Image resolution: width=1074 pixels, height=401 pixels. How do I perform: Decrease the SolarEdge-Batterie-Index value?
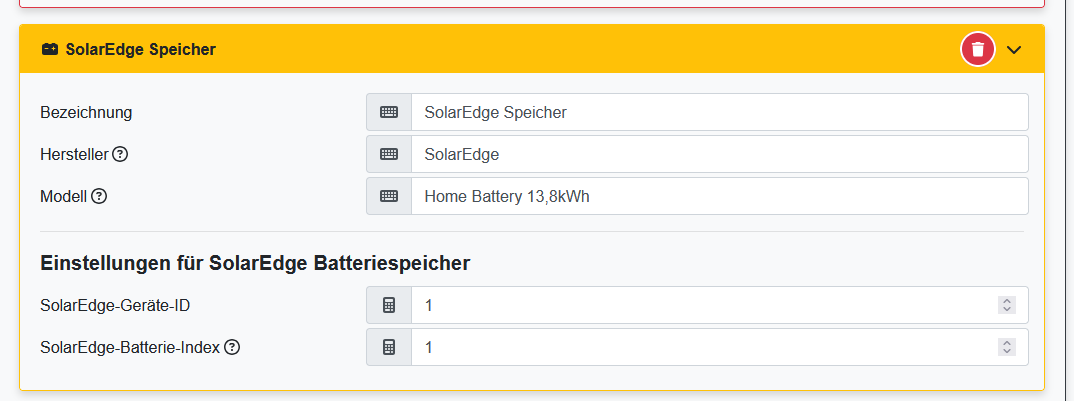point(1007,352)
